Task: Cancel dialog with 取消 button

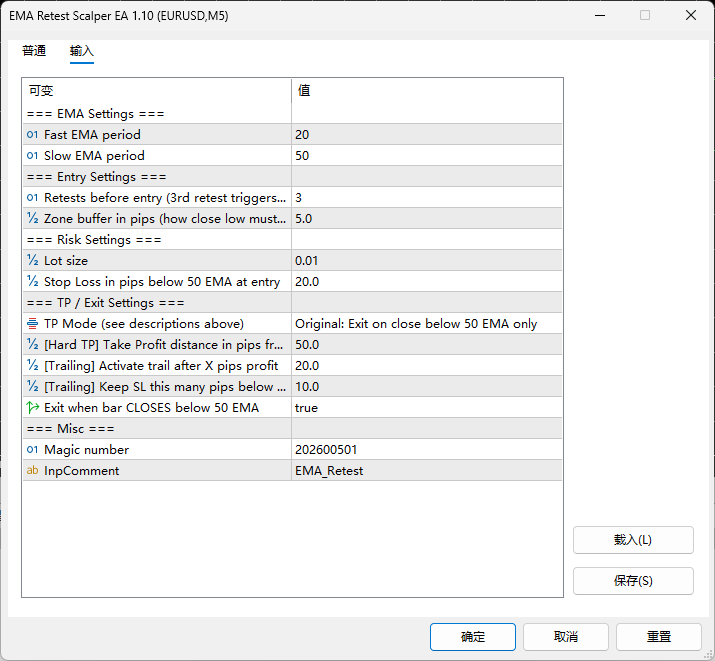Action: (566, 637)
